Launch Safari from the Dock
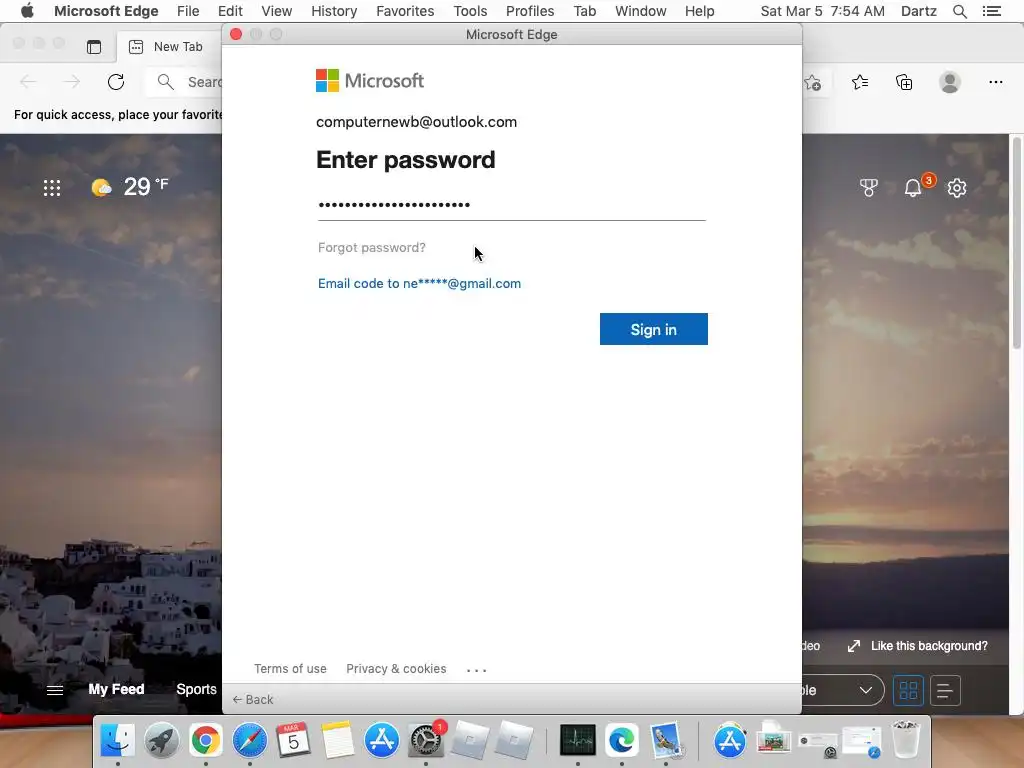 click(x=249, y=741)
